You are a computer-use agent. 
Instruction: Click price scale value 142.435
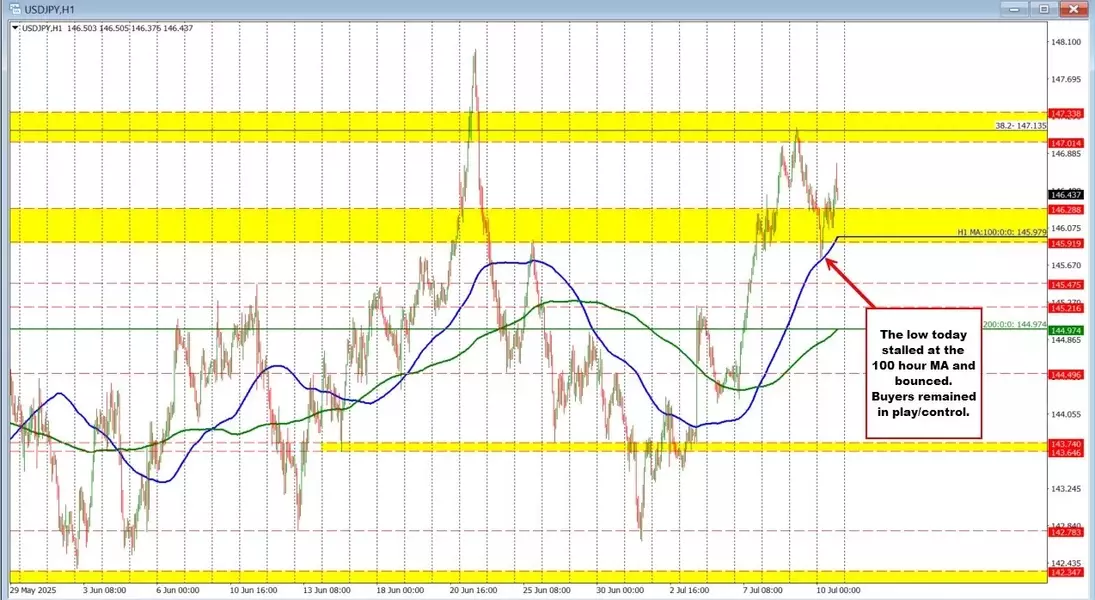point(1066,563)
